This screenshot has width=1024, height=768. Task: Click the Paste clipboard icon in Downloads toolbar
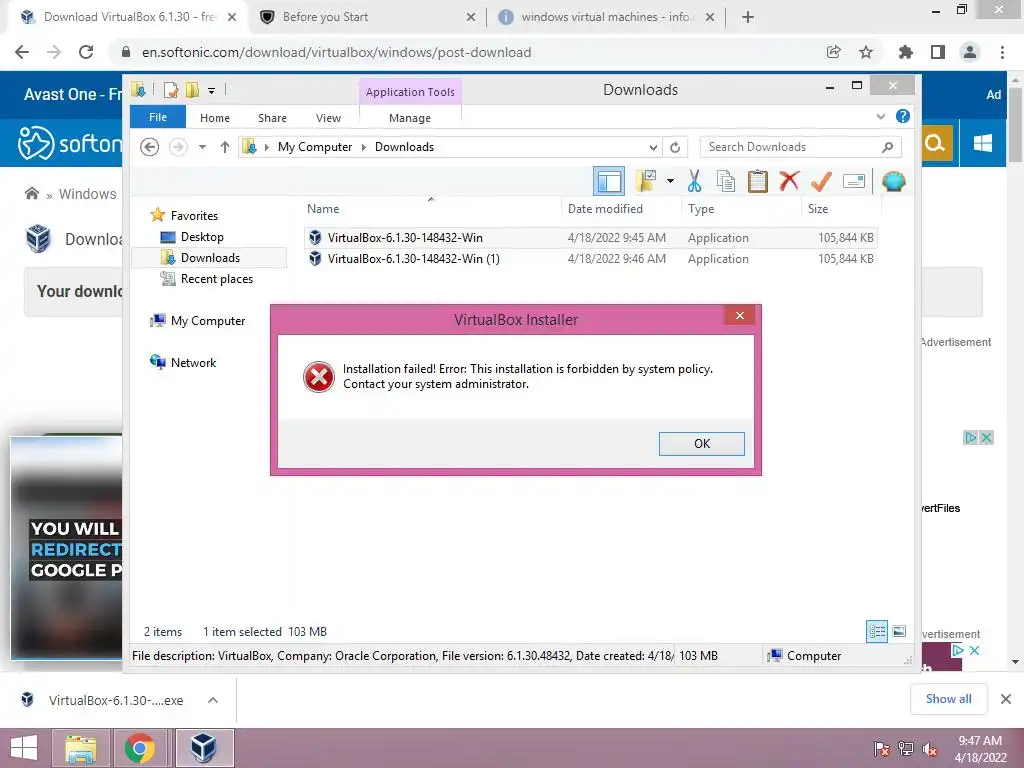[x=758, y=181]
